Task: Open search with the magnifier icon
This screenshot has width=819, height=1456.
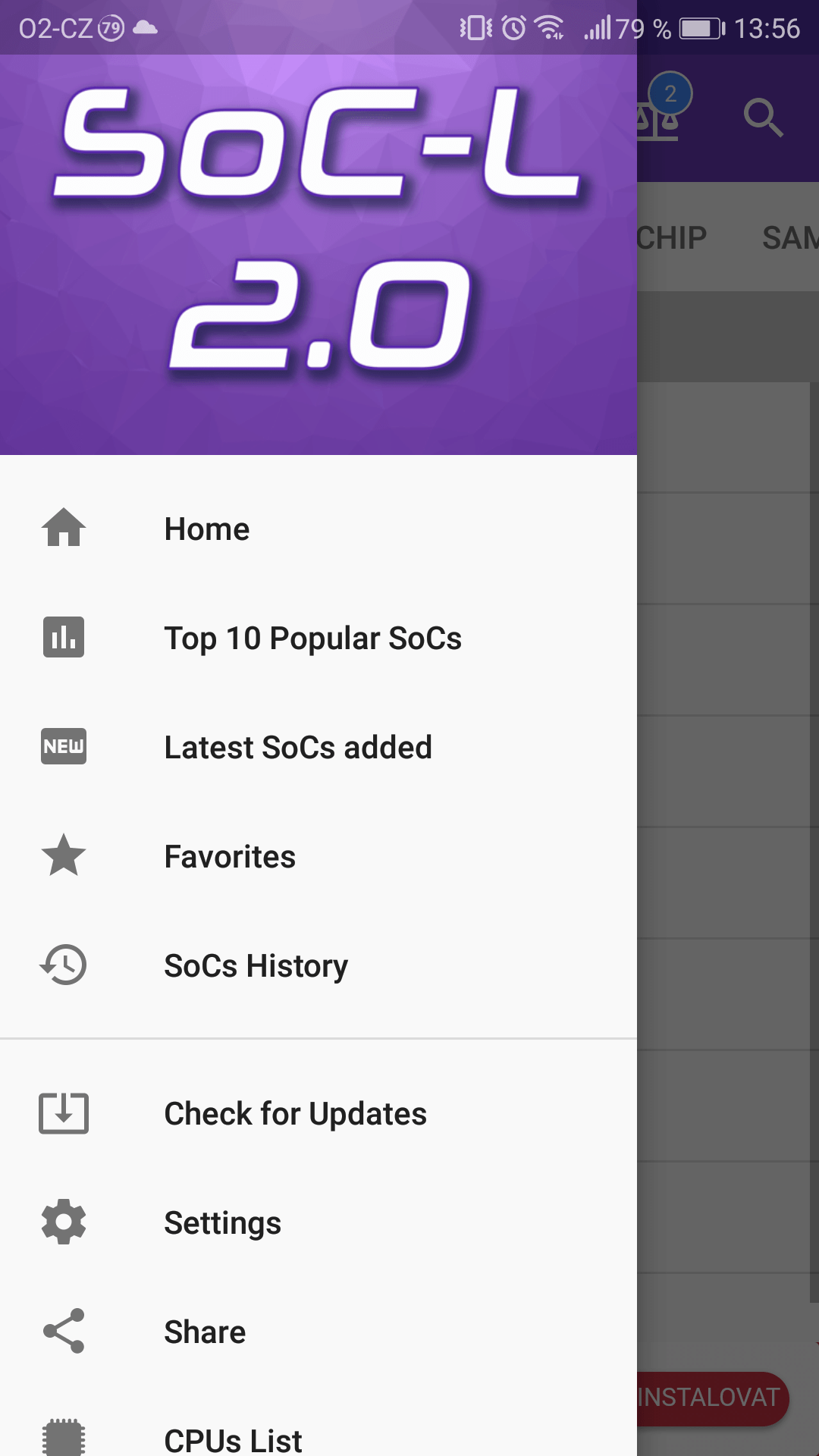Action: coord(763,118)
